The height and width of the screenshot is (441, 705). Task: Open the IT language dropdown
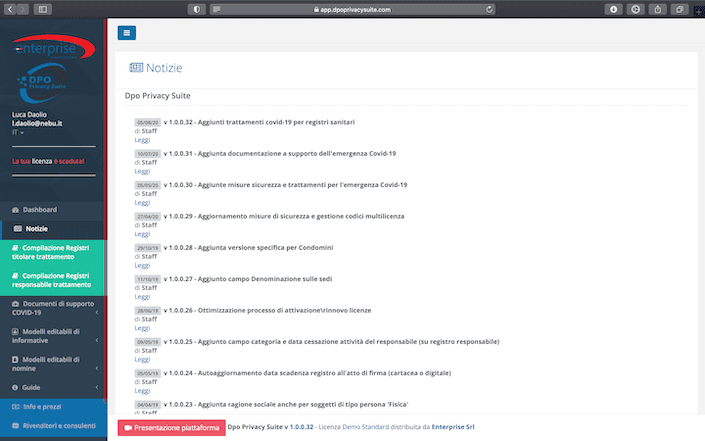[x=18, y=133]
